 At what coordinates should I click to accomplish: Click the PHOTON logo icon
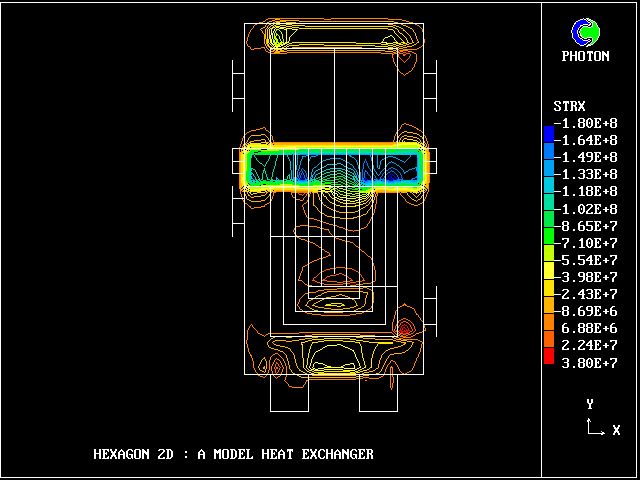[584, 33]
